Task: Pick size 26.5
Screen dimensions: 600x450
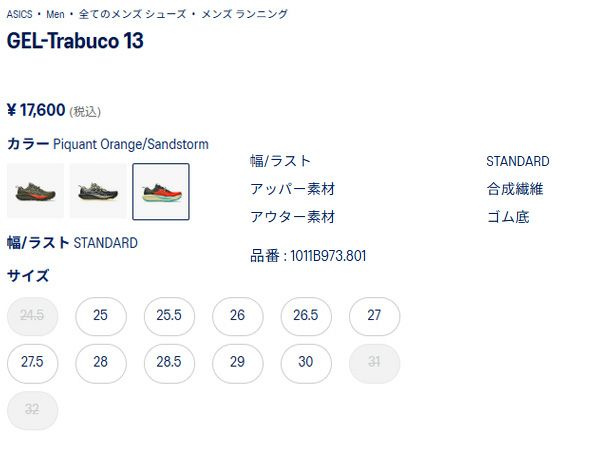Action: click(306, 316)
